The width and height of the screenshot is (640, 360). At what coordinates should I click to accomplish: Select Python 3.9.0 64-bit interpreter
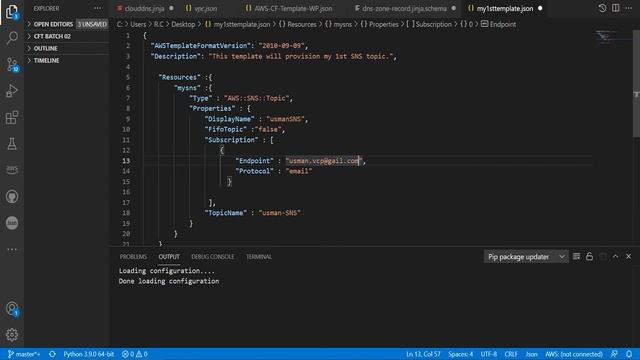coord(88,354)
